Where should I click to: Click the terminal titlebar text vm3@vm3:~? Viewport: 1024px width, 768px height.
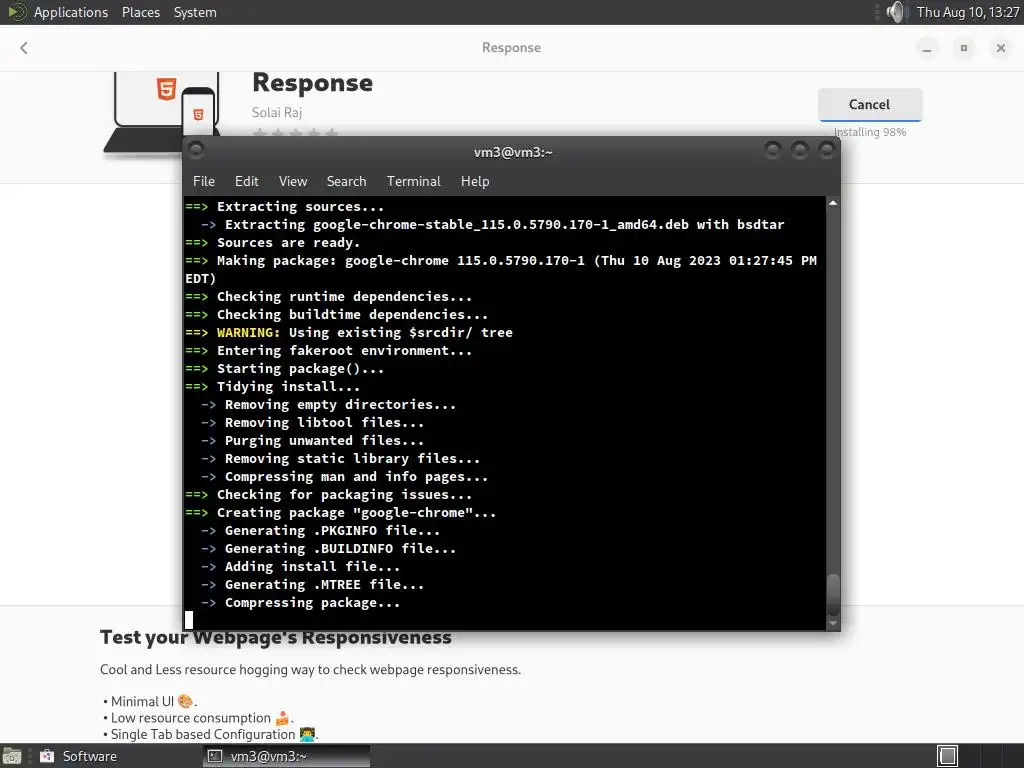point(513,152)
